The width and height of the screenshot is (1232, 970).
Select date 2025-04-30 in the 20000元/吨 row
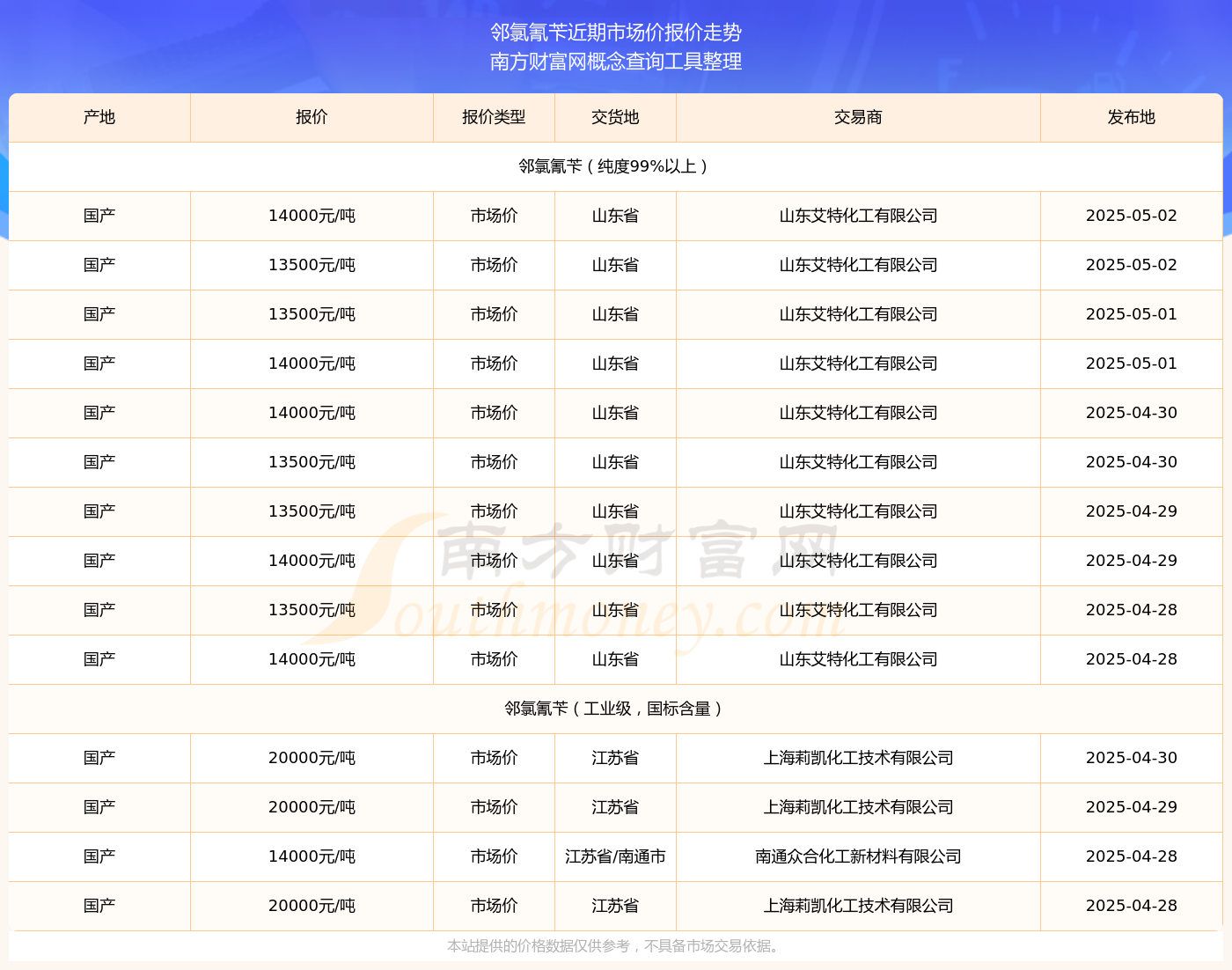point(1131,758)
